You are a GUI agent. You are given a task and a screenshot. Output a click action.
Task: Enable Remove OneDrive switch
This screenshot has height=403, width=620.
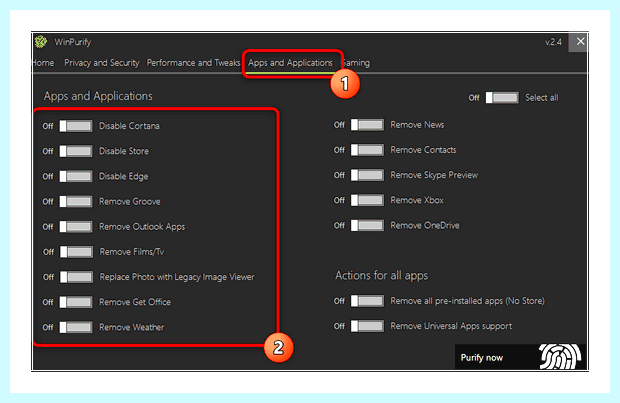(x=367, y=225)
